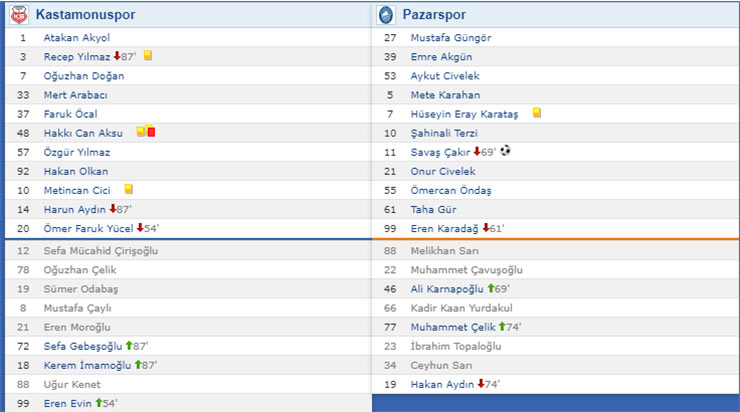Click the red sub-off arrow beside Eren Karadağ

486,228
